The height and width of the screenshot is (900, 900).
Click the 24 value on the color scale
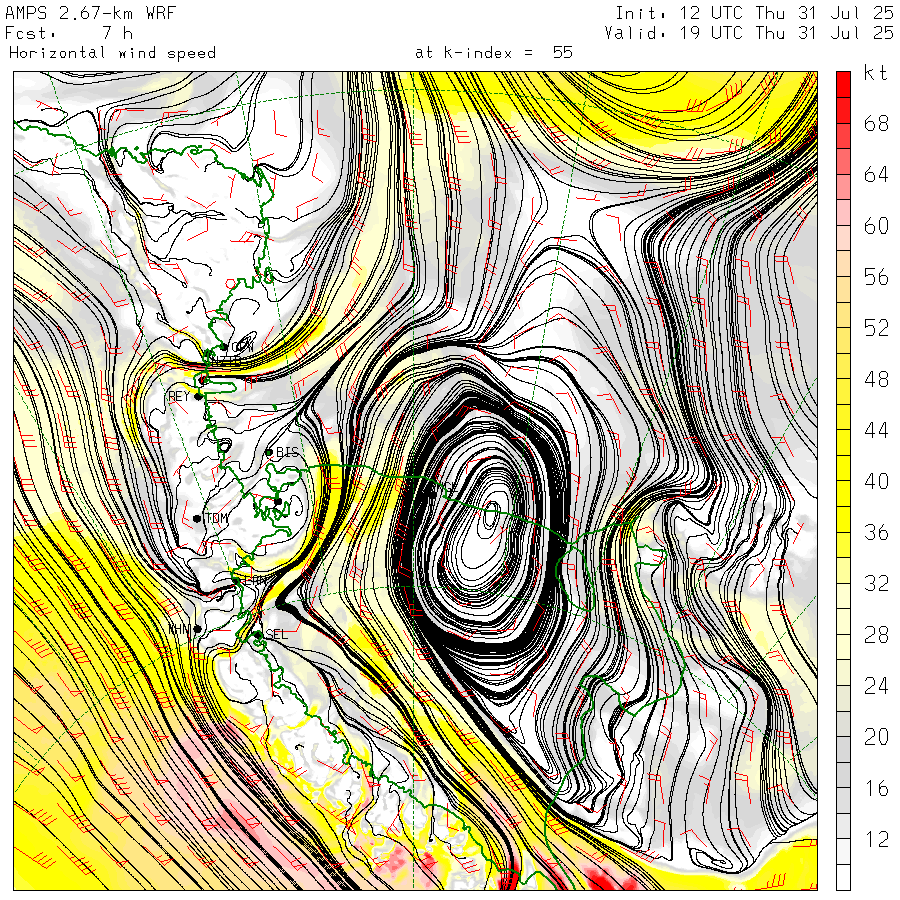coord(876,685)
